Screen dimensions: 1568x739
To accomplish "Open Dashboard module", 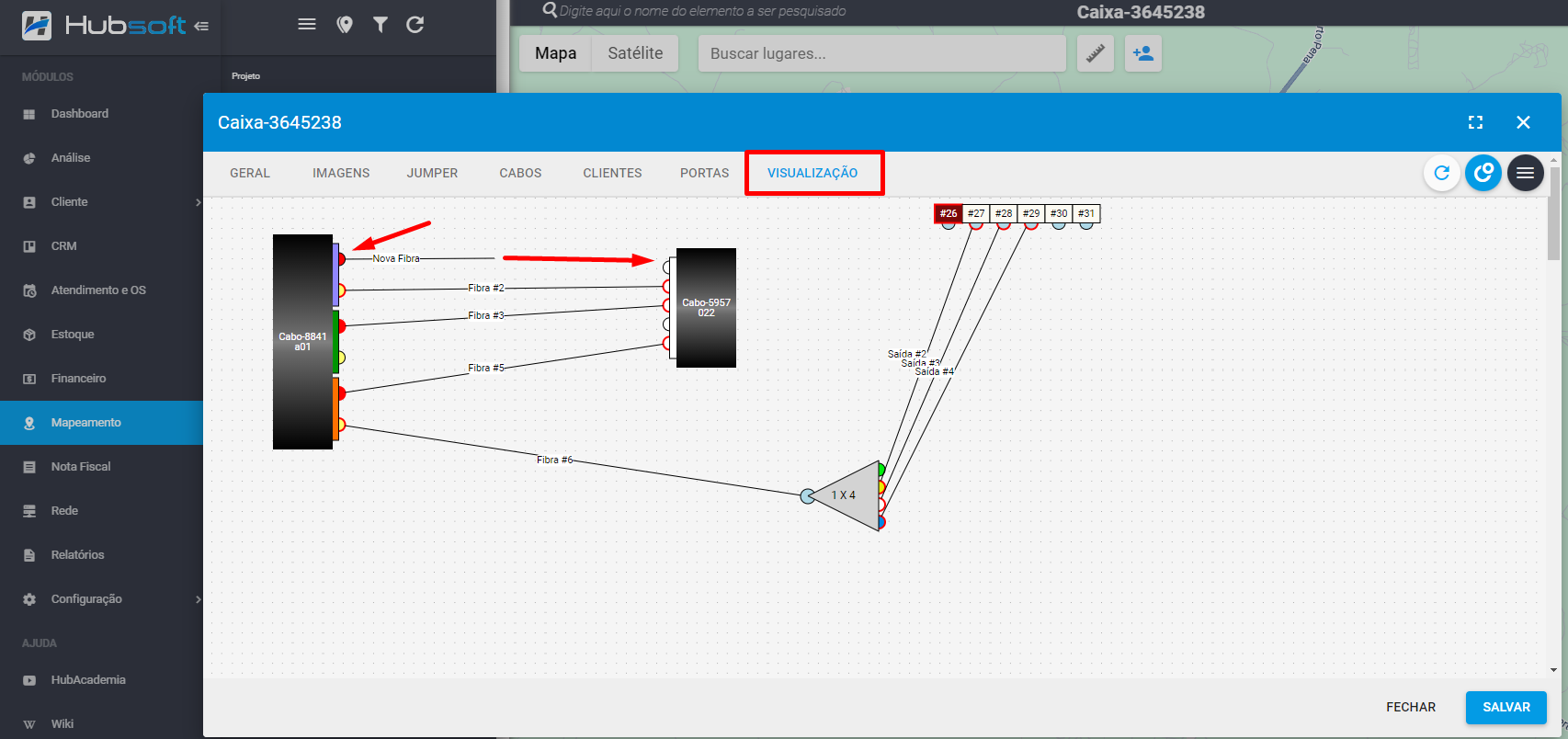I will (x=101, y=114).
